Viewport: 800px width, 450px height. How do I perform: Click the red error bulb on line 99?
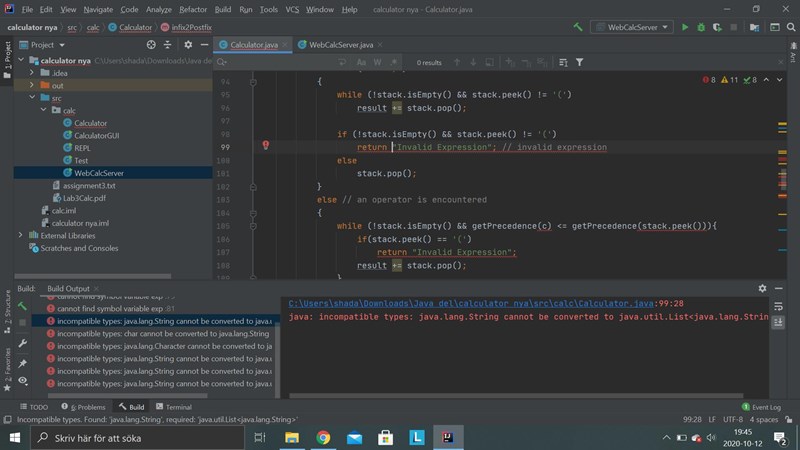pos(266,146)
